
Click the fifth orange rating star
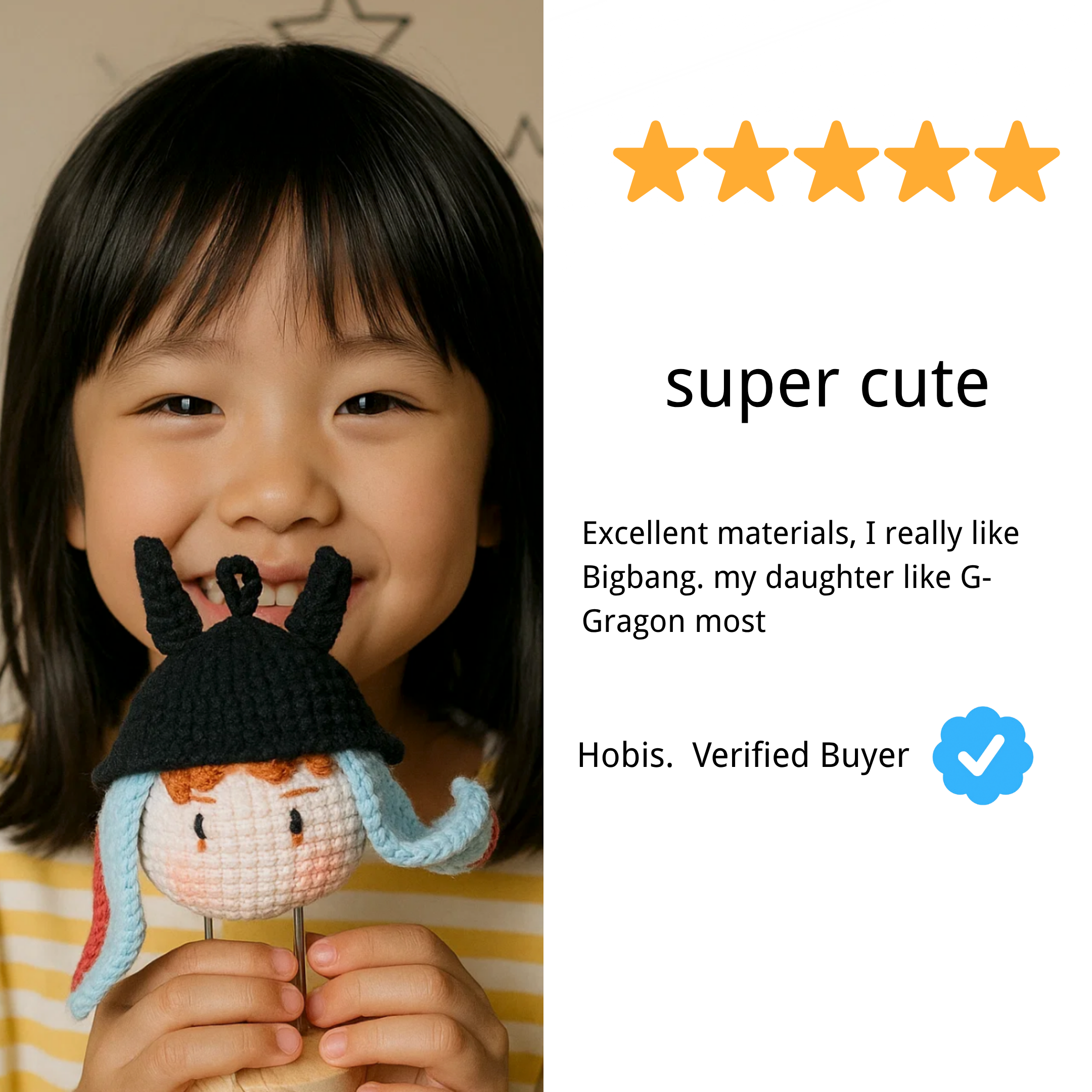coord(1017,162)
